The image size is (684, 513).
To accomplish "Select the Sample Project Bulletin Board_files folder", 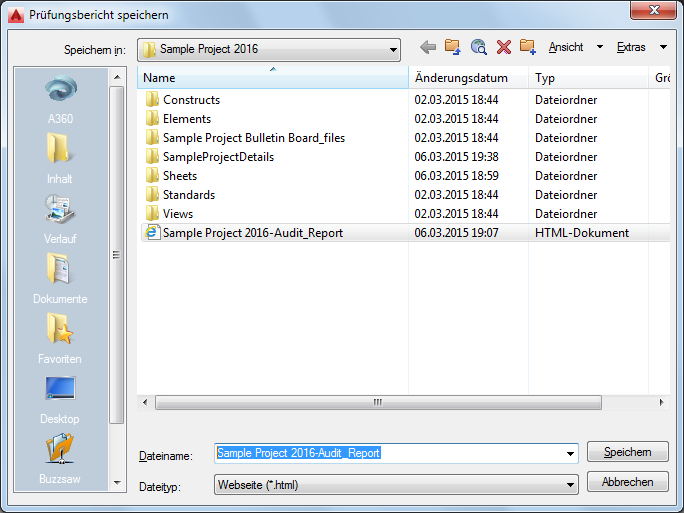I will 254,138.
